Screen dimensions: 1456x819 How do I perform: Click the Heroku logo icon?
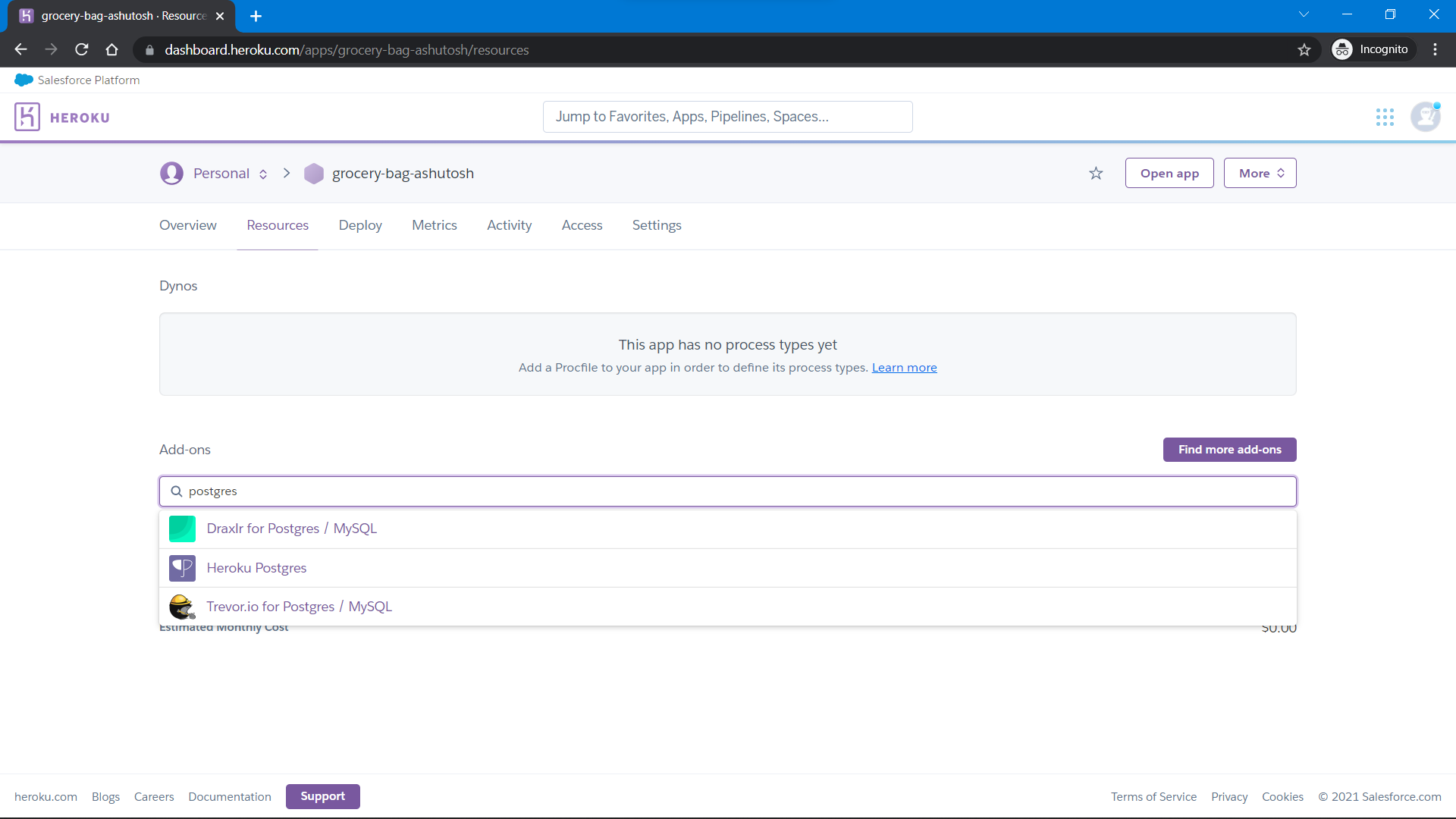pos(27,117)
